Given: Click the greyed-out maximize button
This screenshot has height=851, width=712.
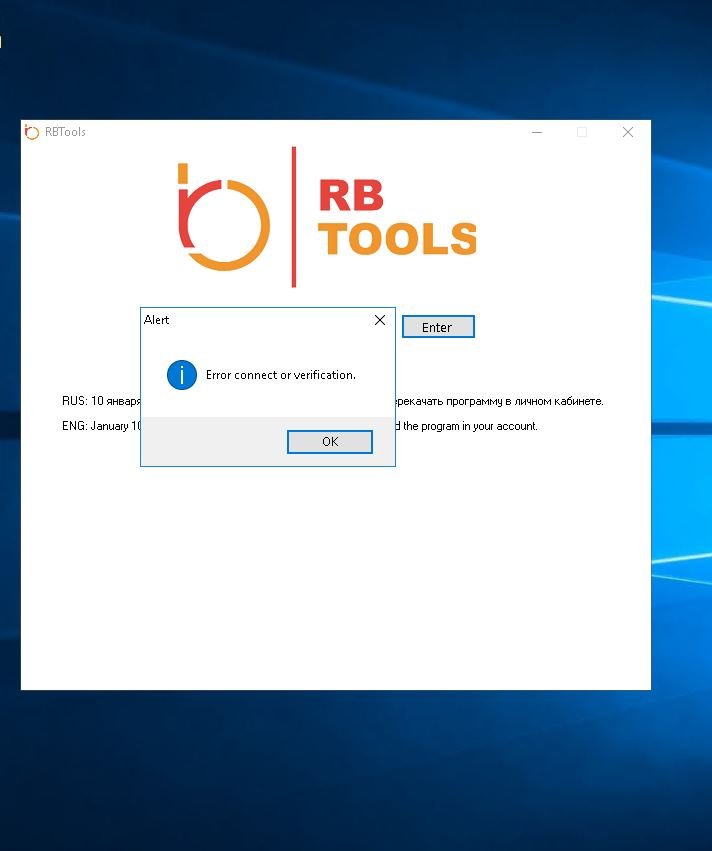Looking at the screenshot, I should coord(582,132).
